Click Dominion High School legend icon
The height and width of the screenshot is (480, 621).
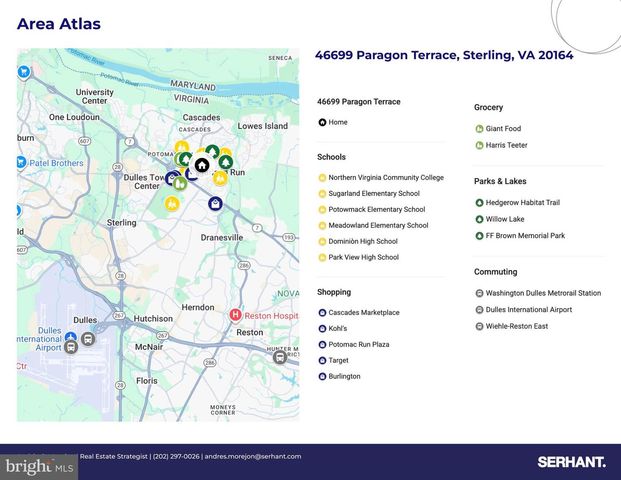click(x=322, y=242)
